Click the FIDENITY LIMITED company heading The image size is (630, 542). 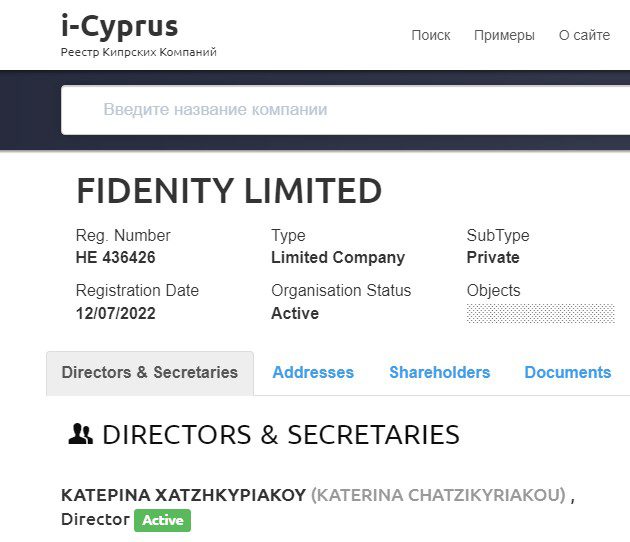[x=229, y=190]
